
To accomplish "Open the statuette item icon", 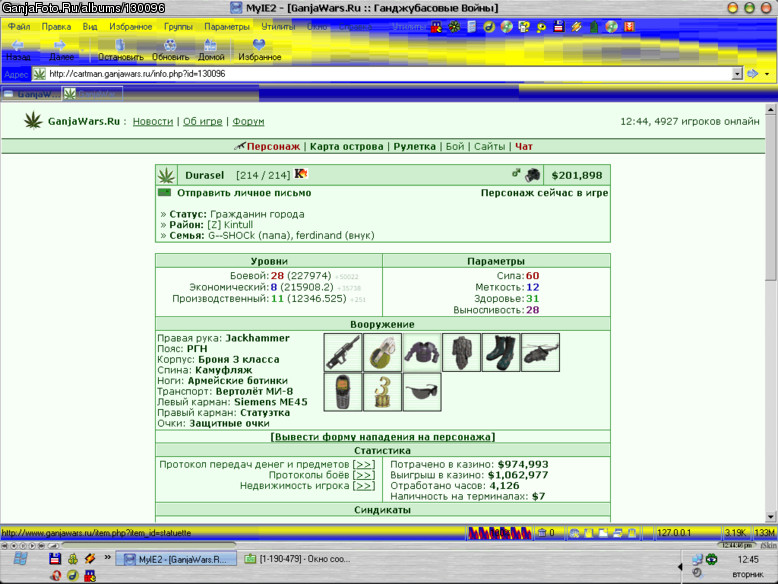I will pyautogui.click(x=382, y=392).
